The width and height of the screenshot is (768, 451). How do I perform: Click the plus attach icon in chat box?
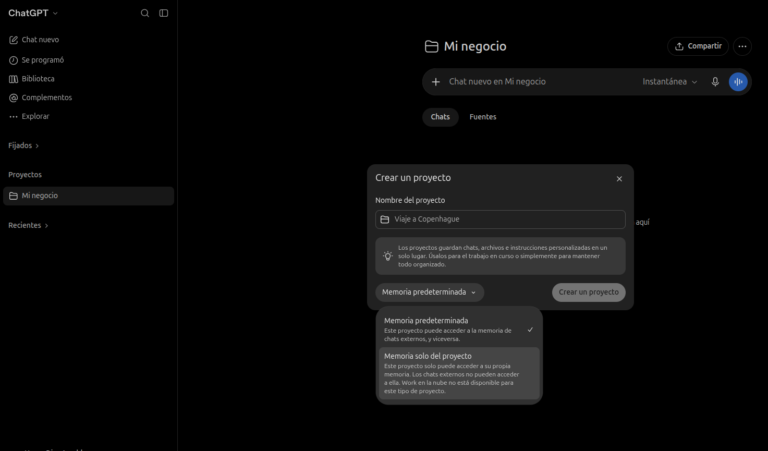(435, 82)
